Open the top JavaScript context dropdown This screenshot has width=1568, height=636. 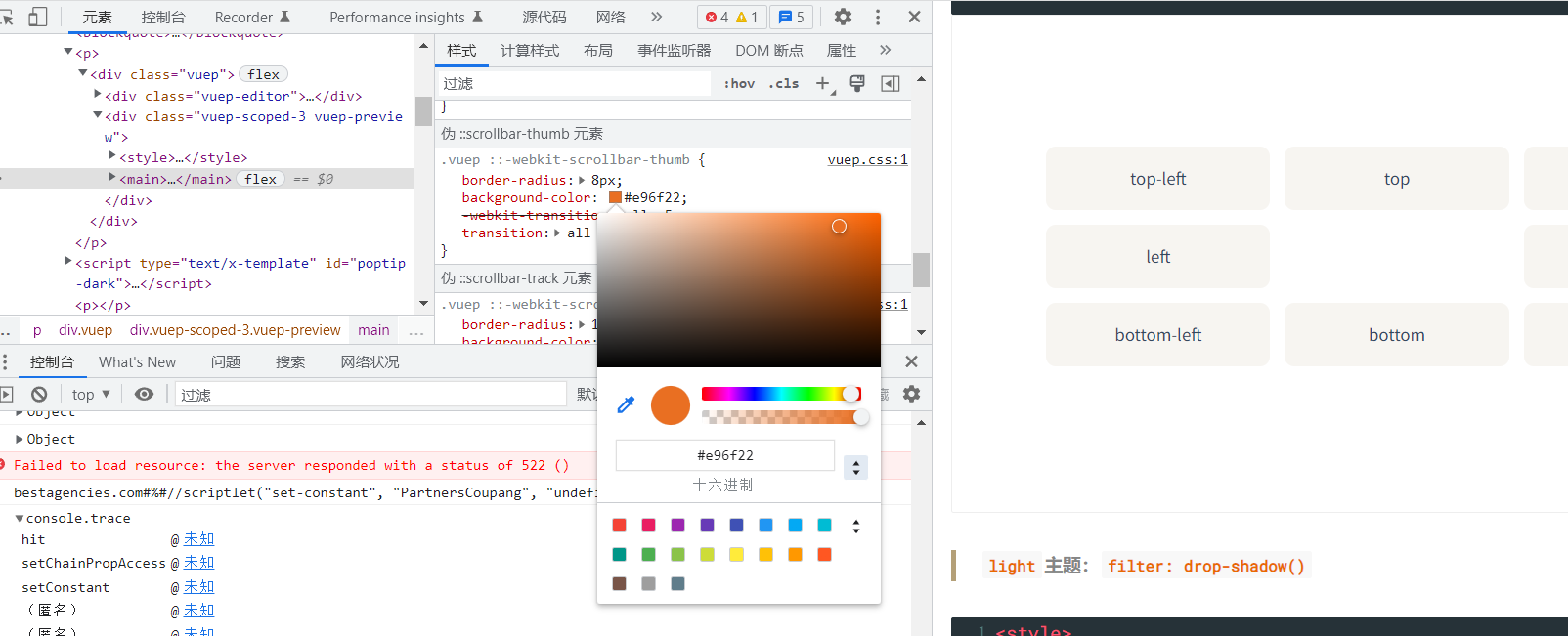point(91,395)
